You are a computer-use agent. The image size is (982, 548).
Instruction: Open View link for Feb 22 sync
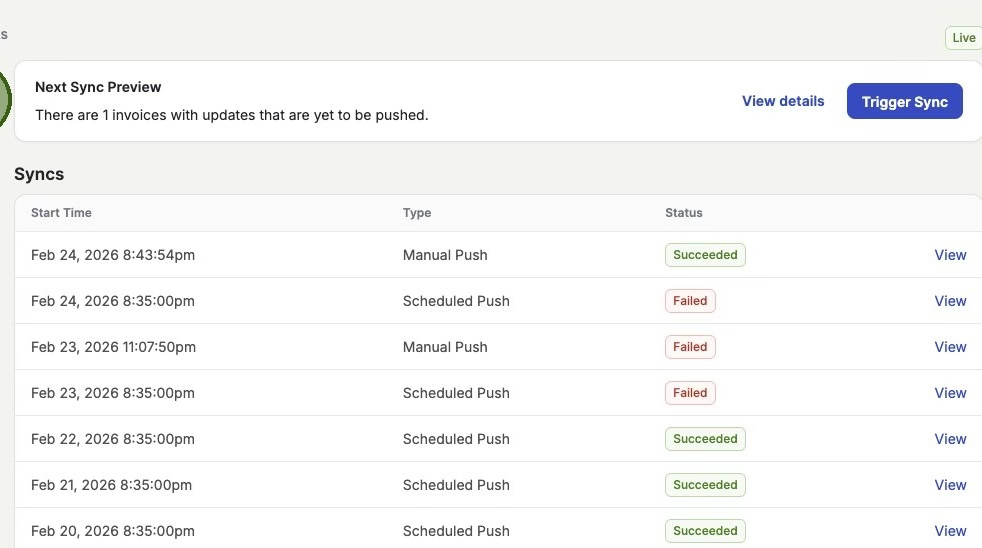(950, 439)
